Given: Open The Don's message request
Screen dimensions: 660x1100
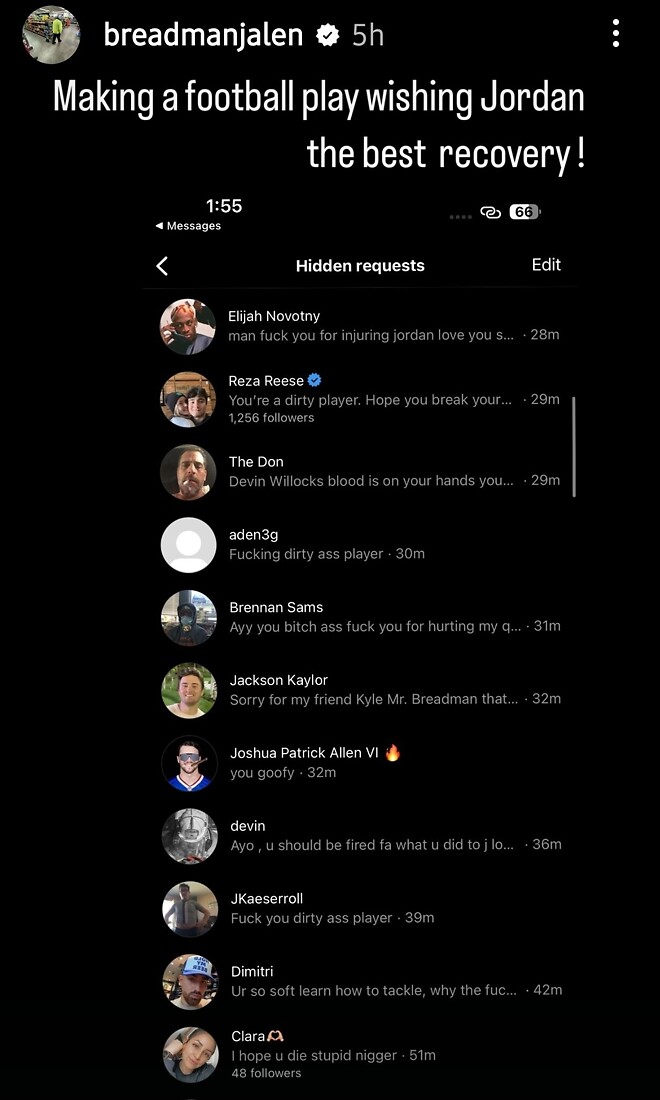Looking at the screenshot, I should click(x=361, y=471).
